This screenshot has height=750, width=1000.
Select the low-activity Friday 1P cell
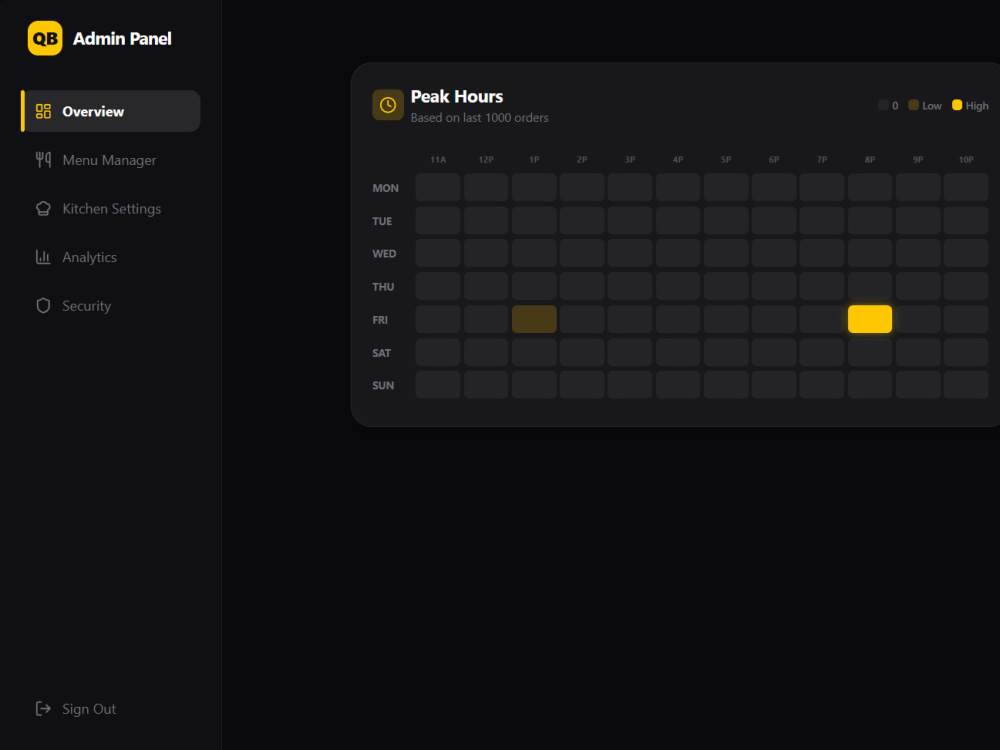534,319
